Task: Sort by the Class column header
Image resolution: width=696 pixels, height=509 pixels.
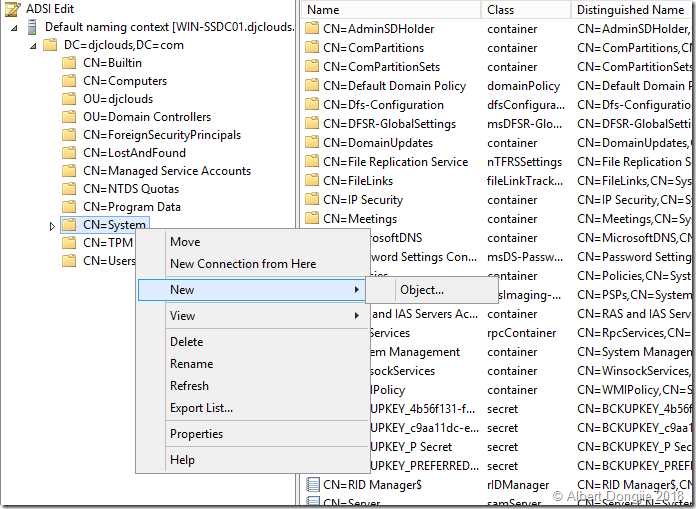Action: click(526, 10)
